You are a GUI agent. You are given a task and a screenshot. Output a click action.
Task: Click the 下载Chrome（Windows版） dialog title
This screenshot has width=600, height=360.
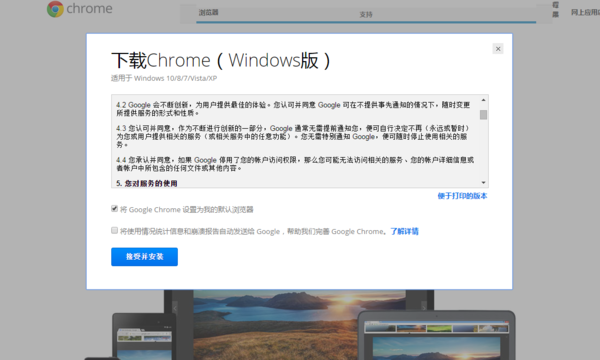point(221,60)
